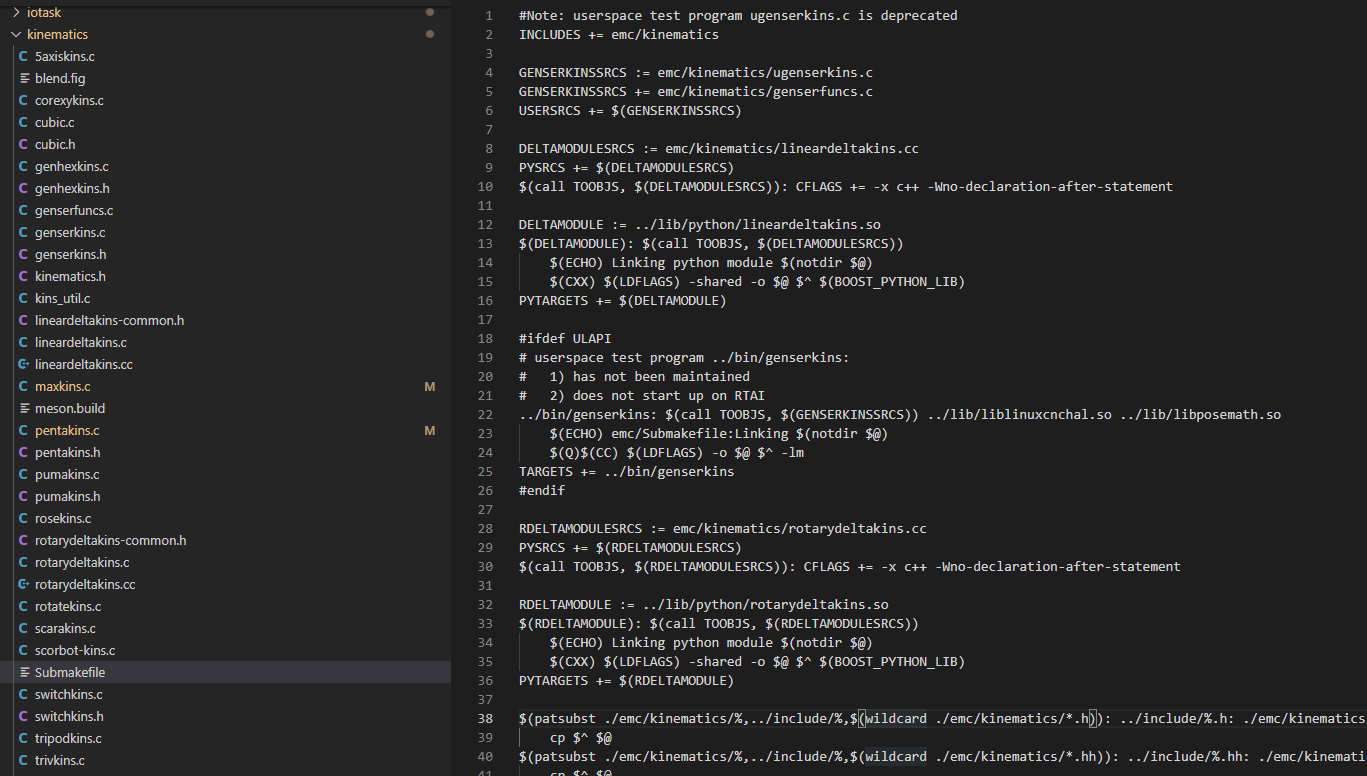Expand the iotask folder
The image size is (1367, 776).
tap(16, 12)
